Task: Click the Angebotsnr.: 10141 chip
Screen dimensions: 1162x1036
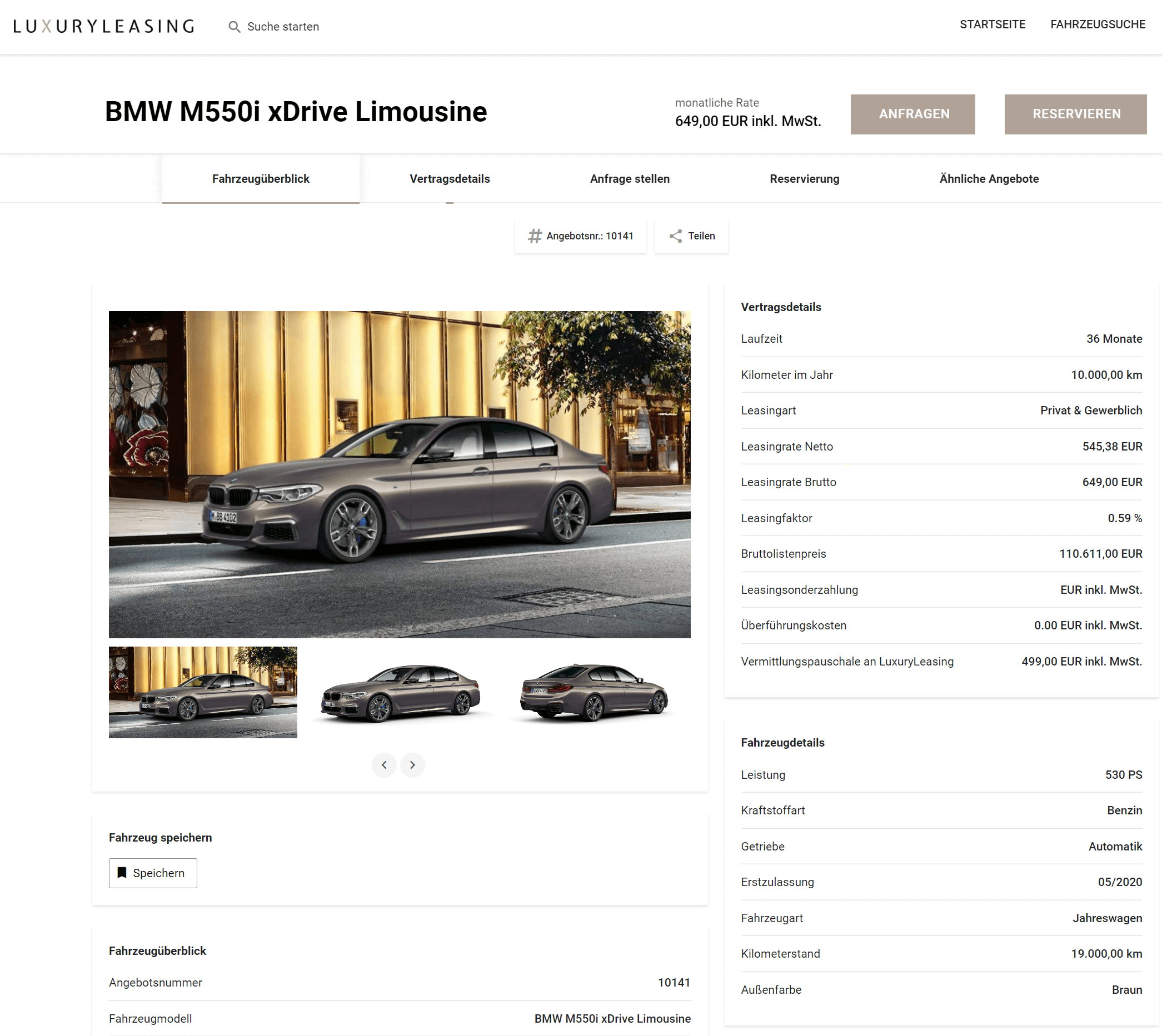Action: (581, 236)
